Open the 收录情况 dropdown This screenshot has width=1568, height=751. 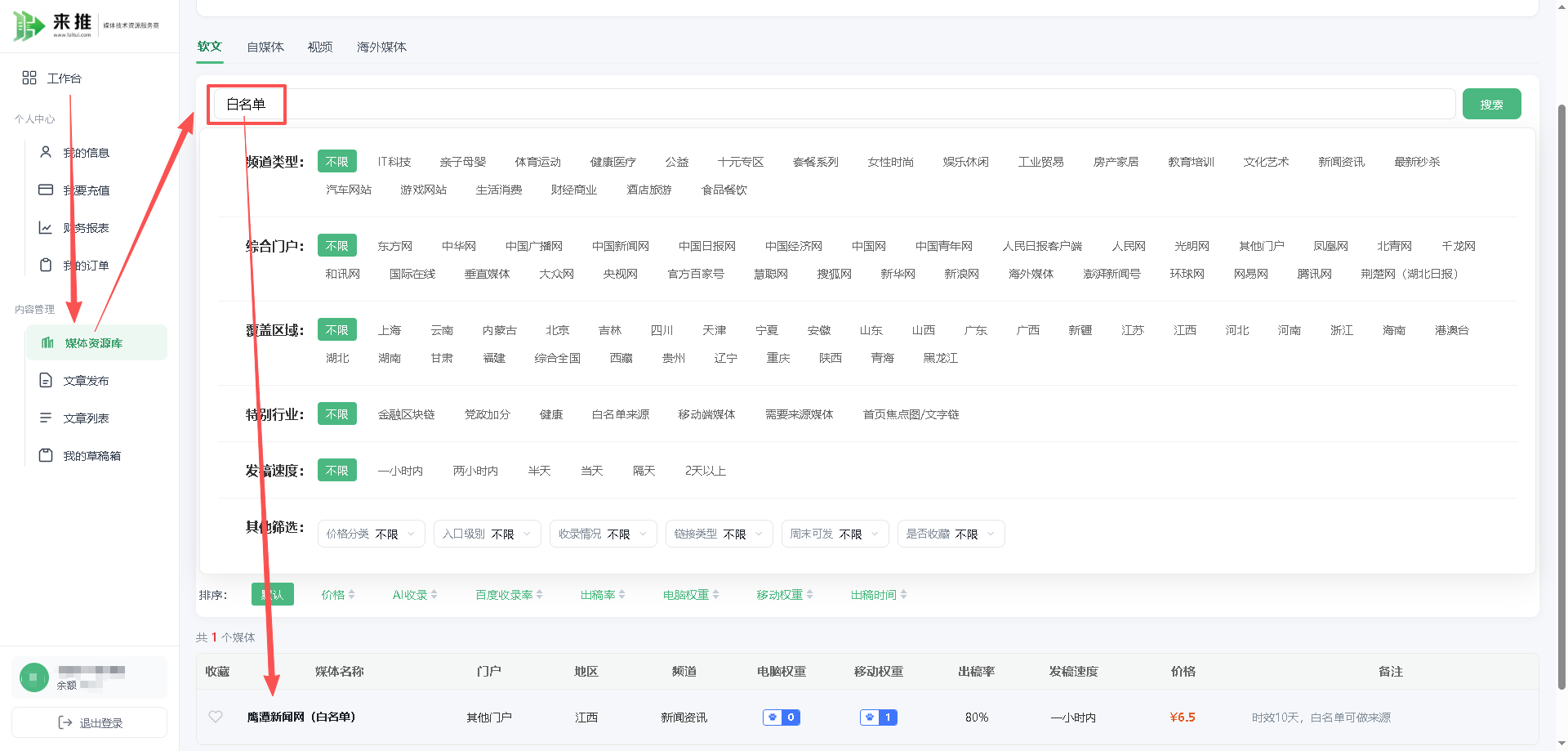(x=604, y=534)
